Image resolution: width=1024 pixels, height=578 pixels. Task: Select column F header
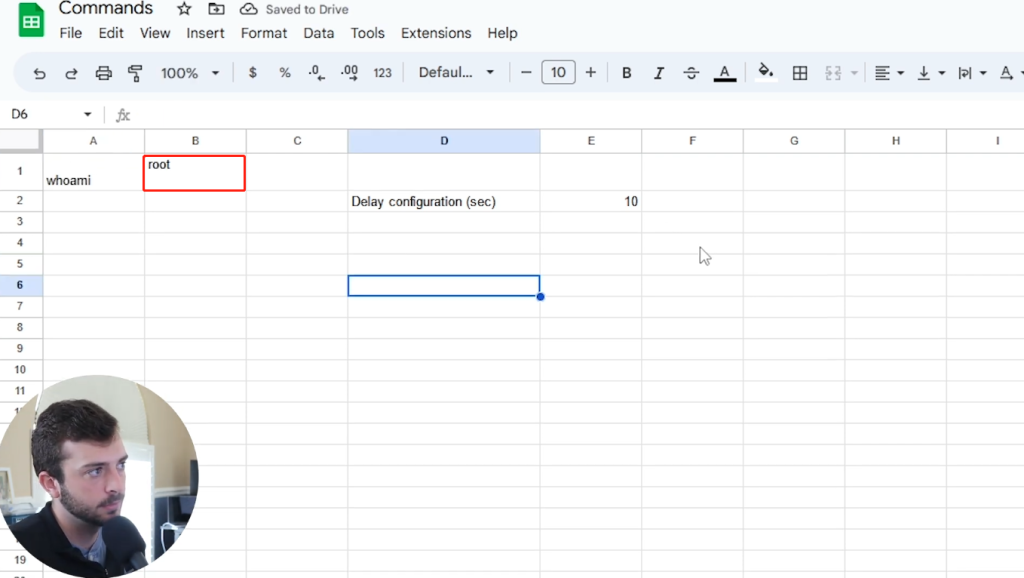click(x=692, y=141)
